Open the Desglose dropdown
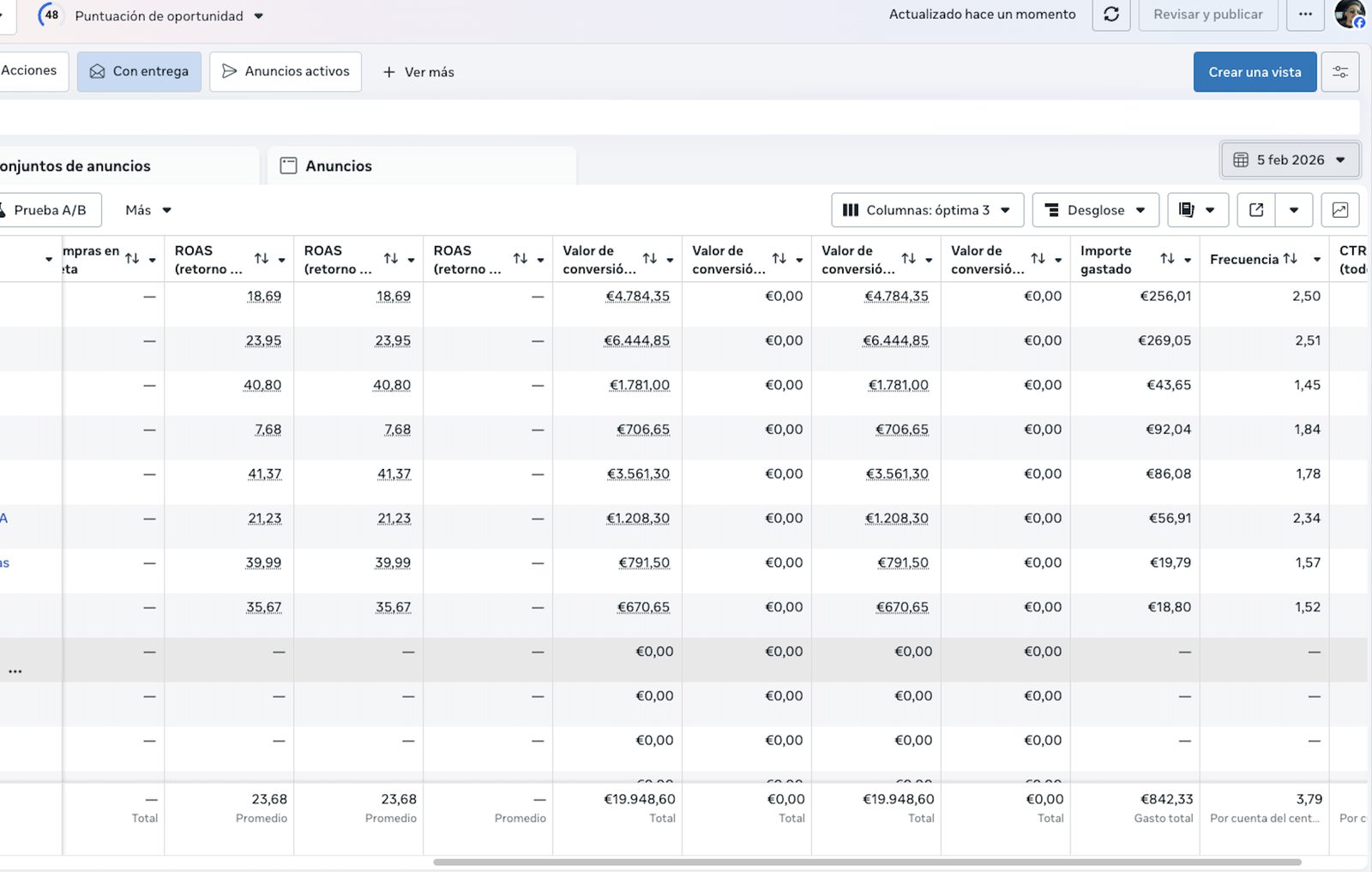The image size is (1372, 872). pyautogui.click(x=1095, y=210)
